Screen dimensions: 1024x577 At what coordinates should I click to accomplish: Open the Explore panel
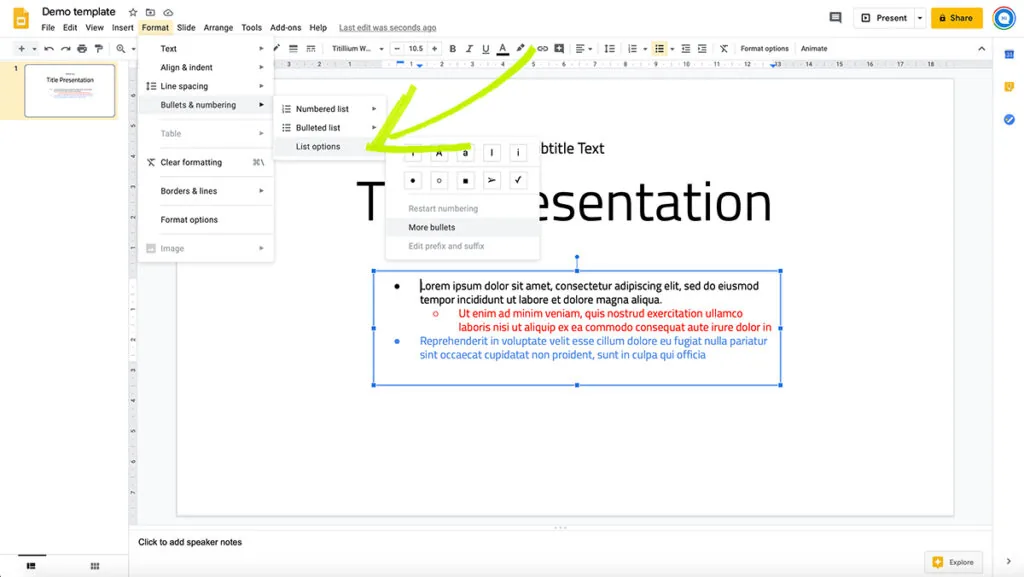[953, 562]
